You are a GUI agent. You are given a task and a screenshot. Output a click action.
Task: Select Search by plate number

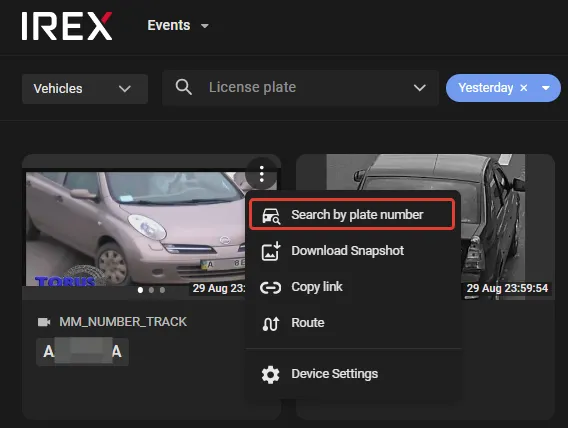(352, 214)
